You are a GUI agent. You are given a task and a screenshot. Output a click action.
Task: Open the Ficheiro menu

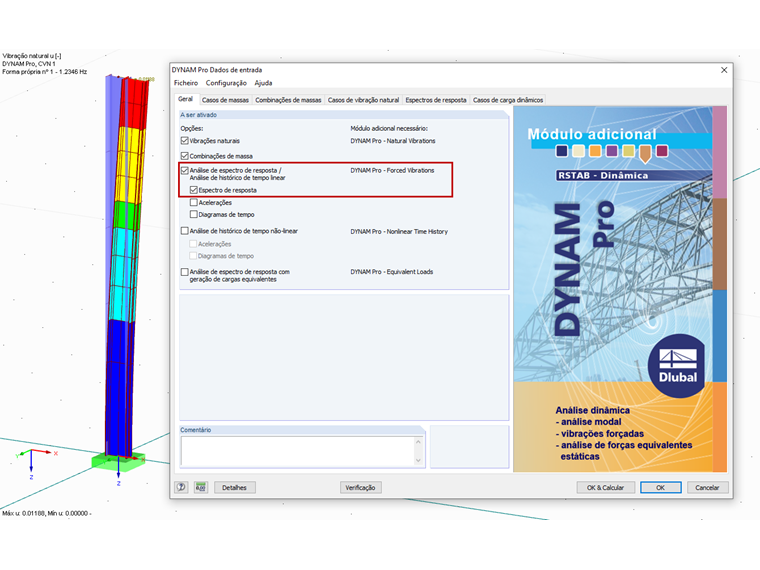click(186, 83)
